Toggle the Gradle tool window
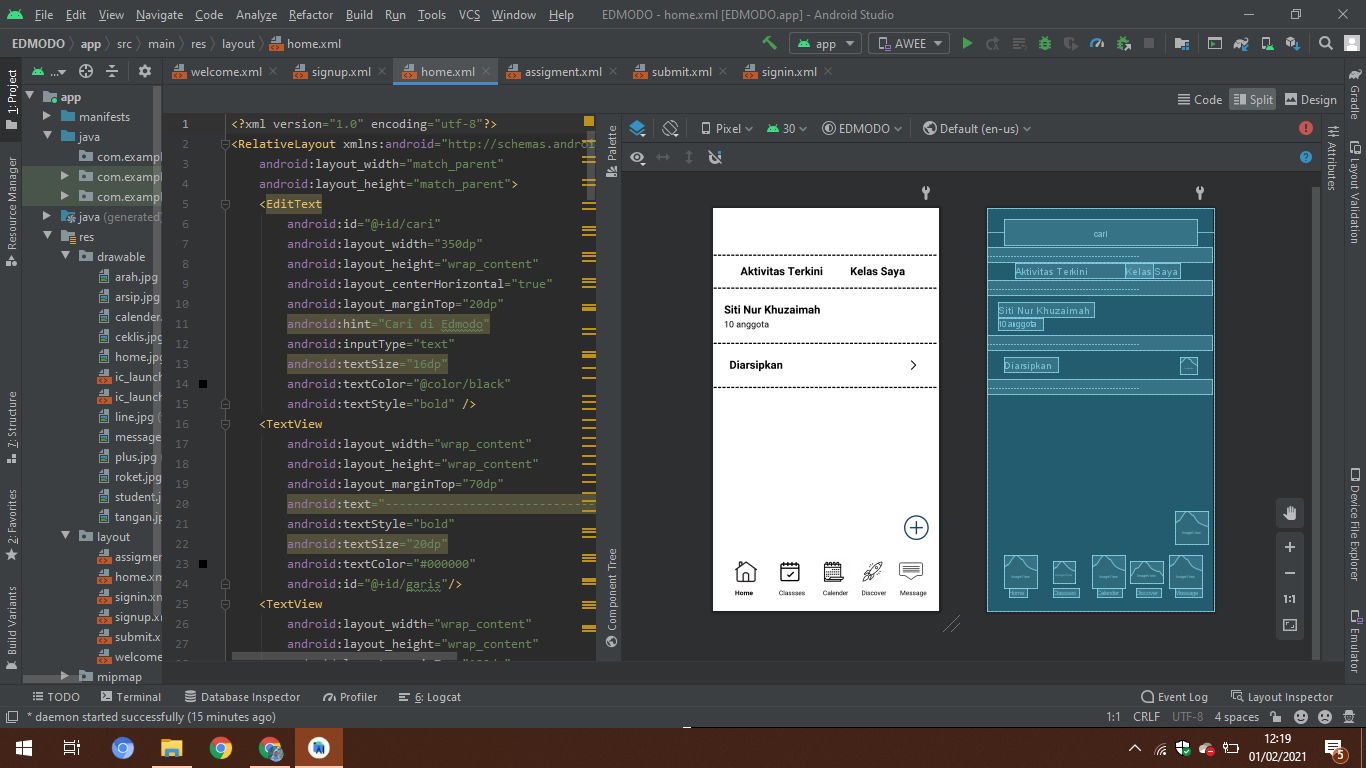This screenshot has width=1366, height=768. [x=1355, y=94]
